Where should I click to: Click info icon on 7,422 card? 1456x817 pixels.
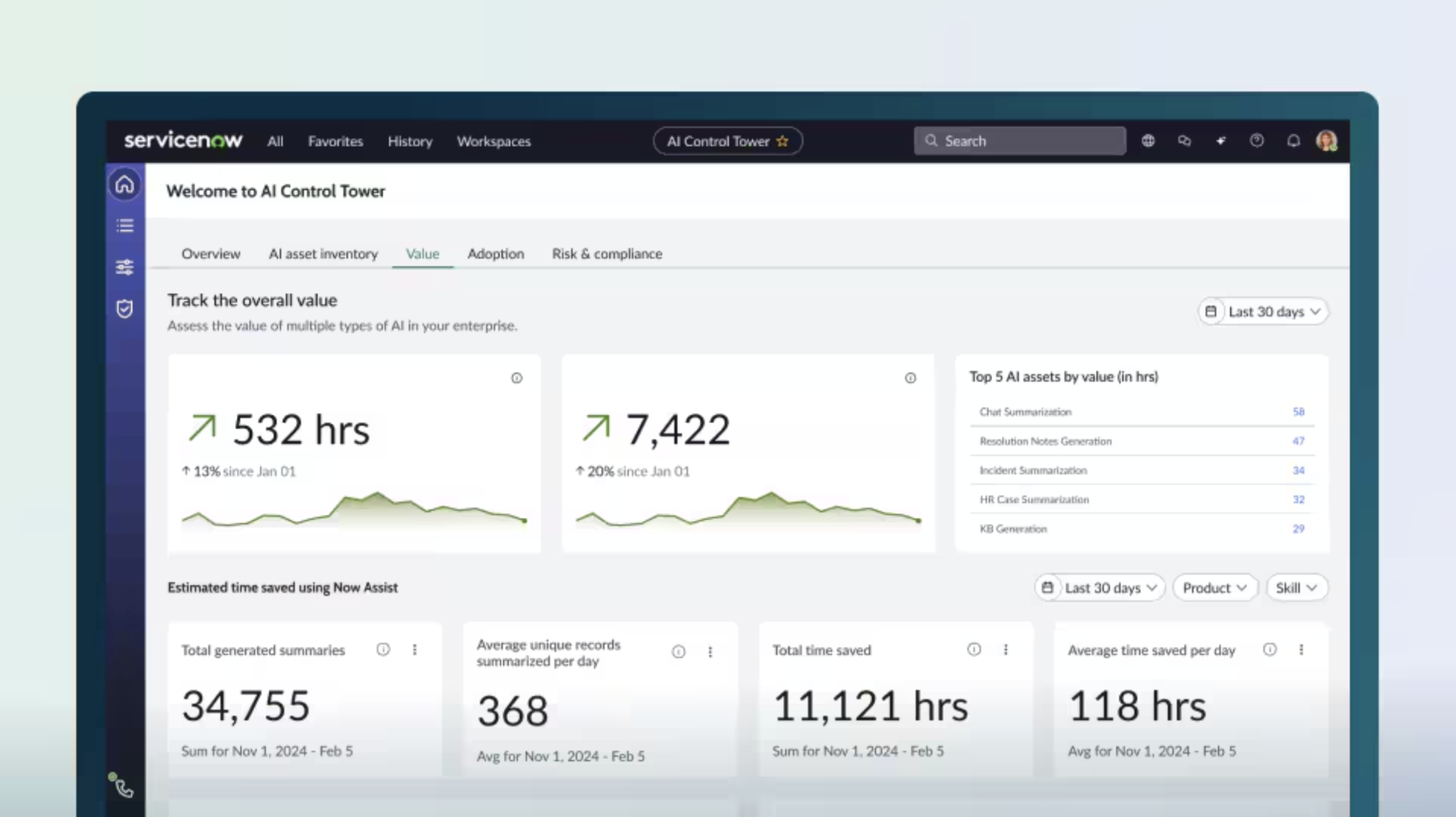click(x=910, y=378)
